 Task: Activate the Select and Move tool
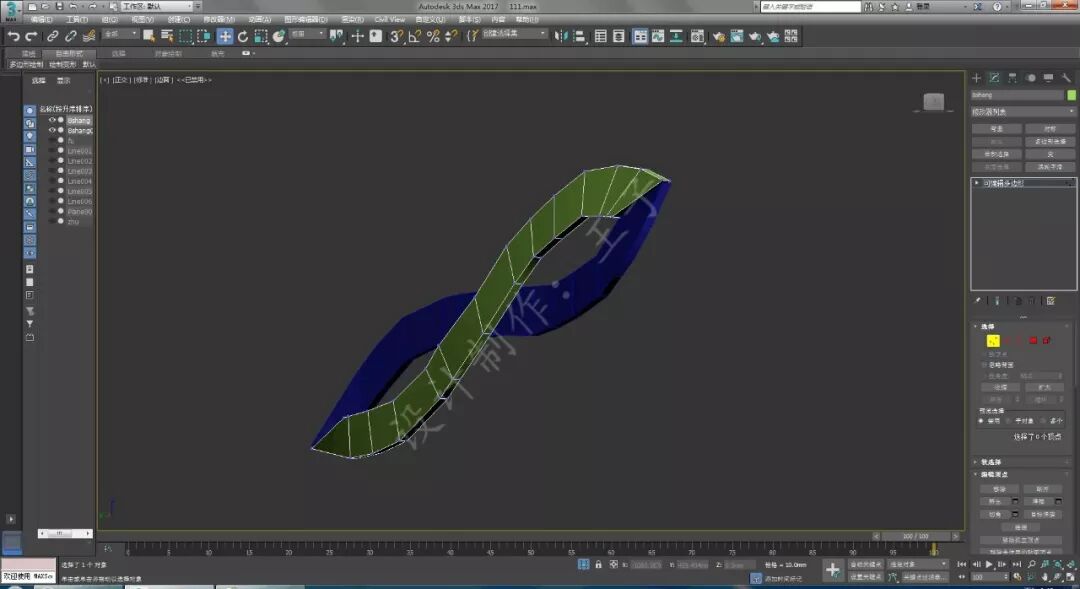225,36
